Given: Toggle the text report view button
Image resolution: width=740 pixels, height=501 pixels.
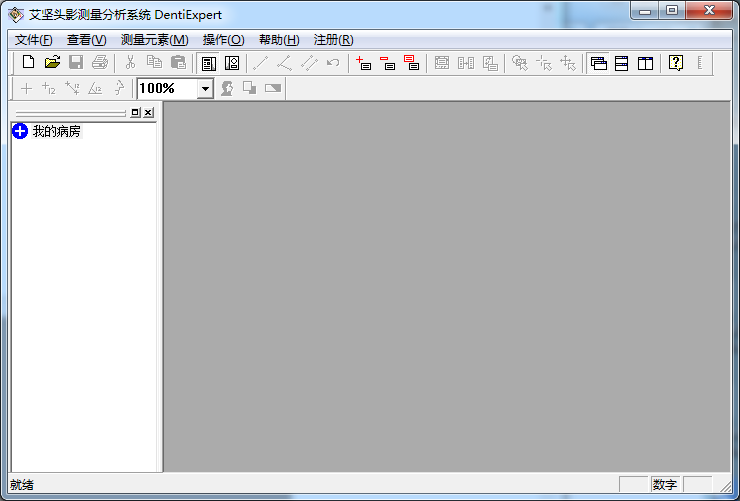Looking at the screenshot, I should pos(208,63).
